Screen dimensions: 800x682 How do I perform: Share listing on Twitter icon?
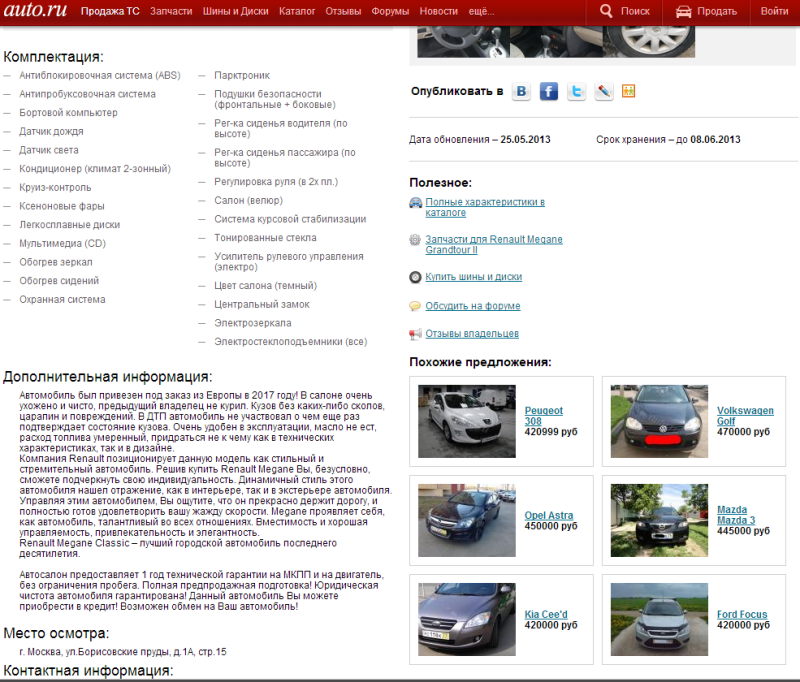(x=576, y=91)
